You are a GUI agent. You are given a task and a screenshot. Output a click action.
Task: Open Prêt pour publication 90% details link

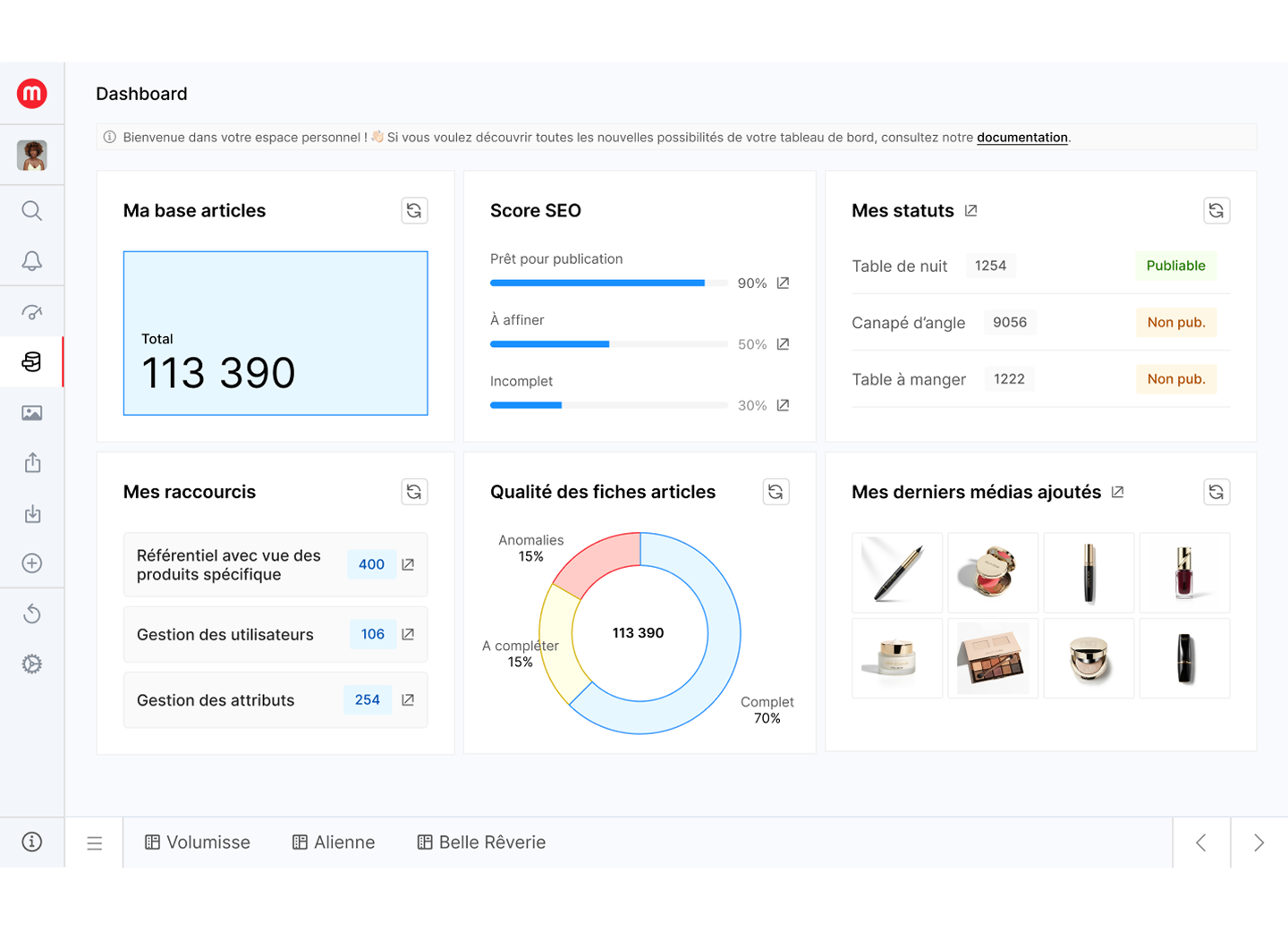point(783,283)
